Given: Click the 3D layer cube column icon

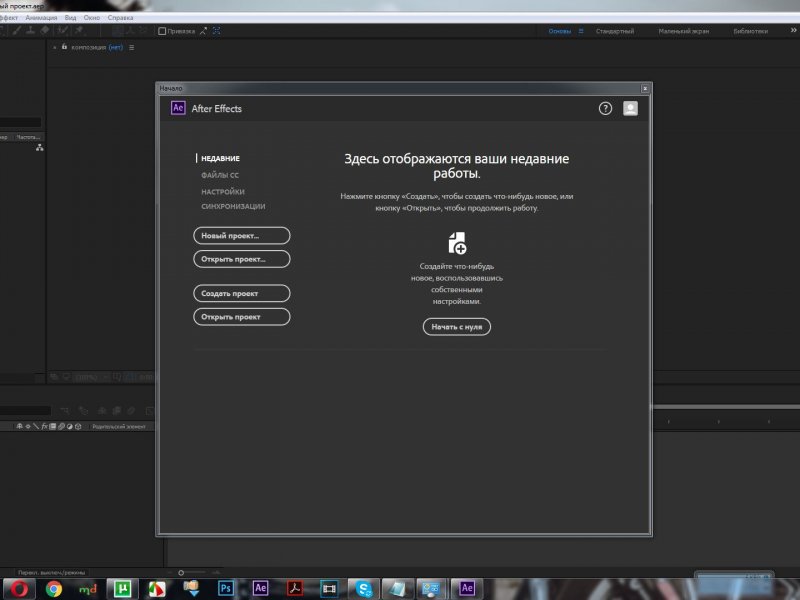Looking at the screenshot, I should 78,426.
